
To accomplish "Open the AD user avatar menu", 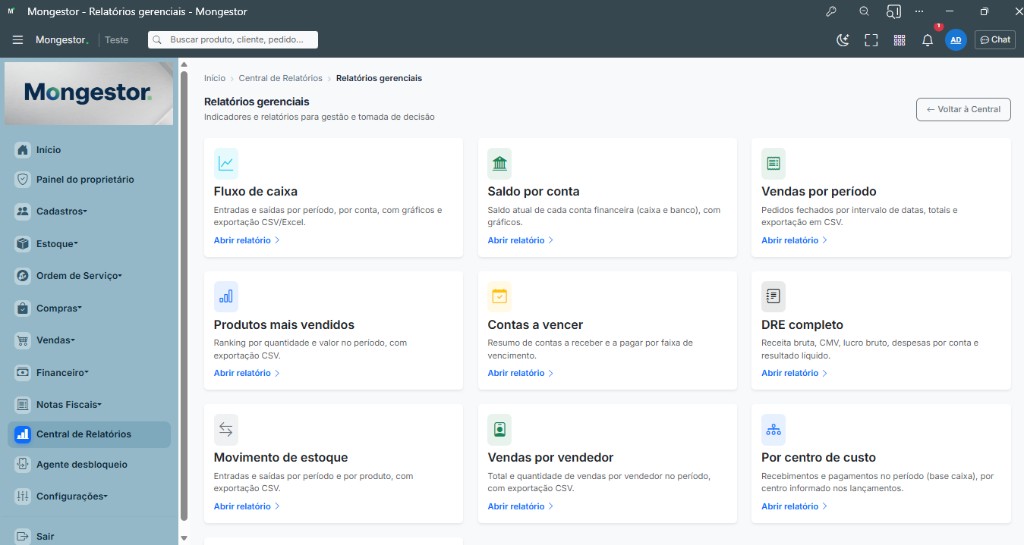I will coord(955,40).
